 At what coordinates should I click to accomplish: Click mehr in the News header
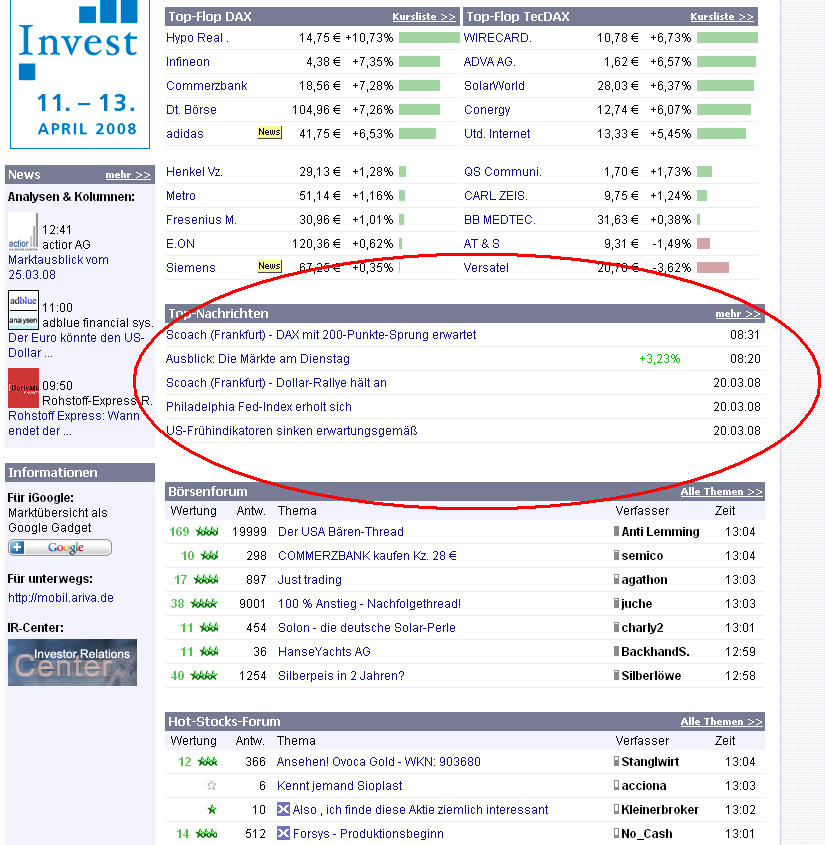tap(128, 175)
